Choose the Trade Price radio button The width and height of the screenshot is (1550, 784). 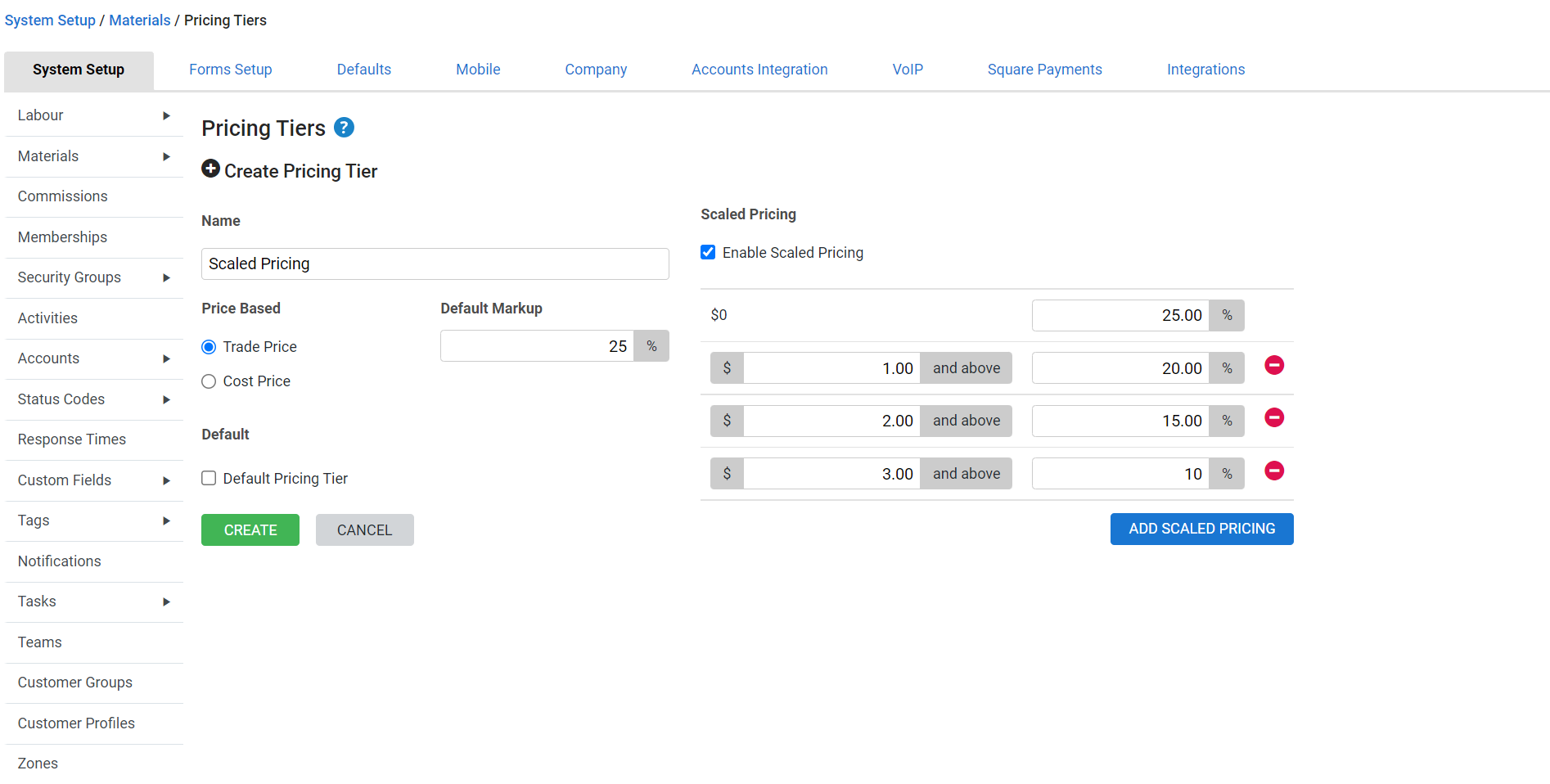click(210, 347)
